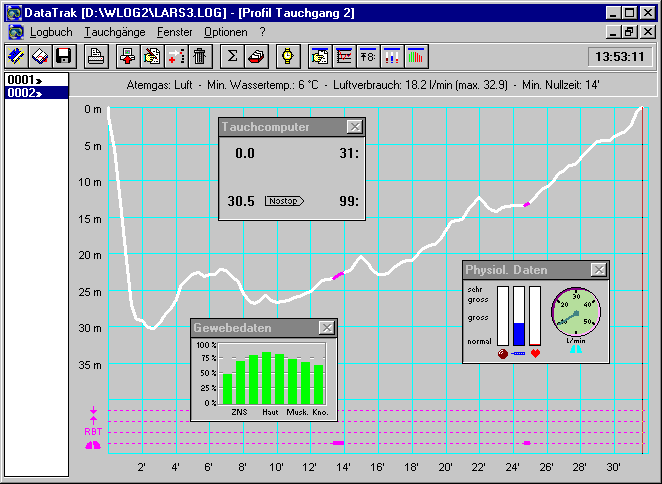Viewport: 662px width, 484px height.
Task: Open the Logbuch menu
Action: pos(50,32)
